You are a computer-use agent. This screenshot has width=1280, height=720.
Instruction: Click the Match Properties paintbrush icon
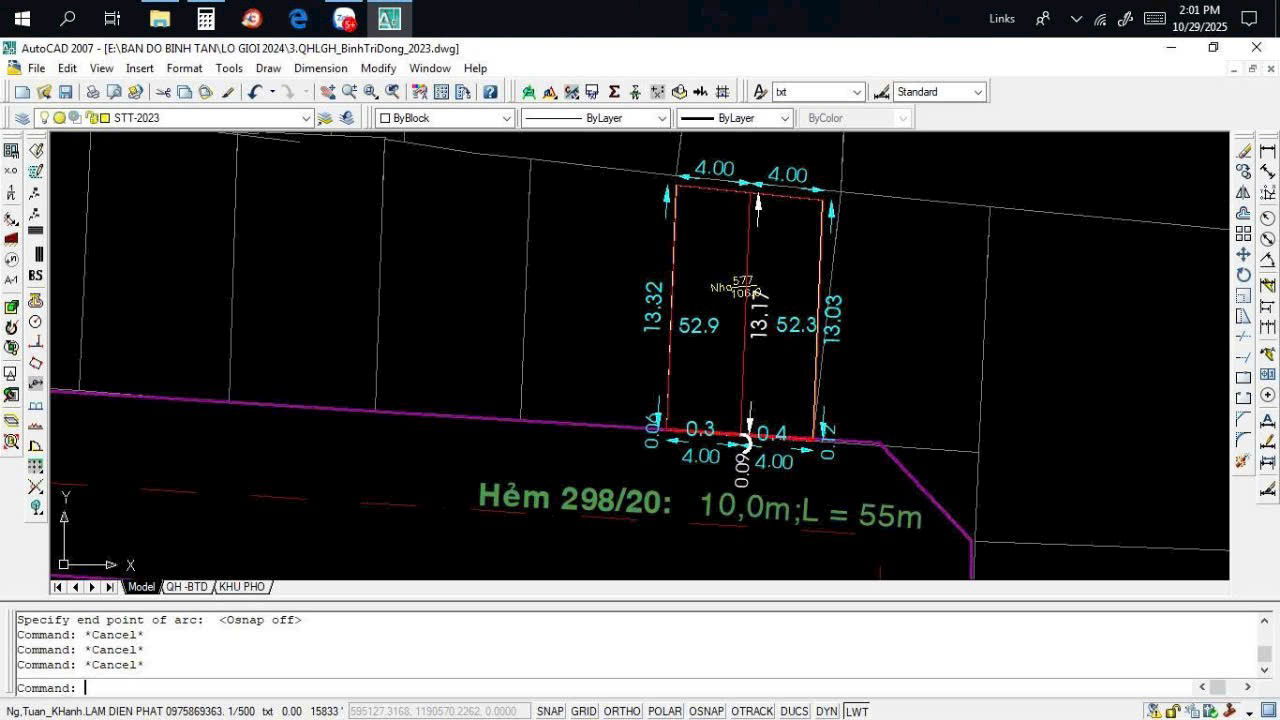click(x=228, y=92)
